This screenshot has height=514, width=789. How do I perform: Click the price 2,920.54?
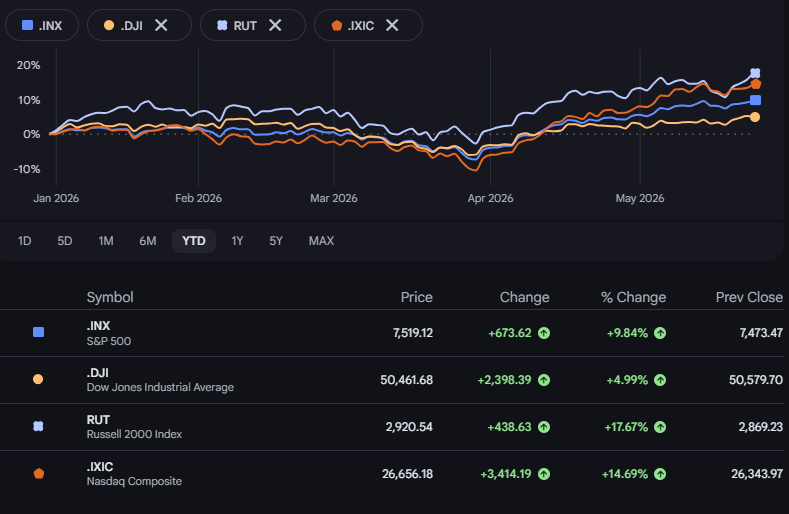click(x=409, y=427)
